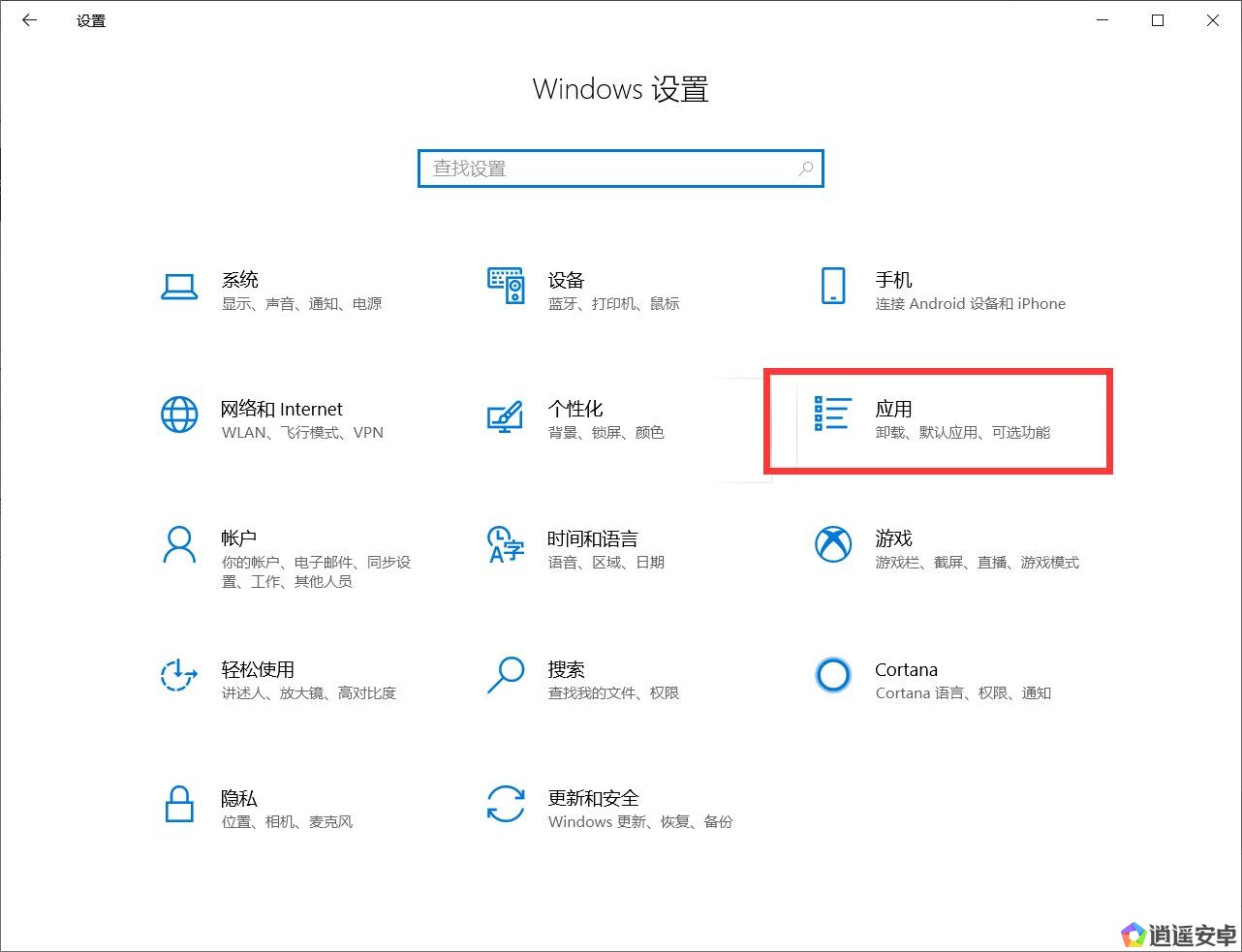This screenshot has height=952, width=1242.
Task: Click the Time & Language (时间和语言) icon
Action: (x=505, y=545)
